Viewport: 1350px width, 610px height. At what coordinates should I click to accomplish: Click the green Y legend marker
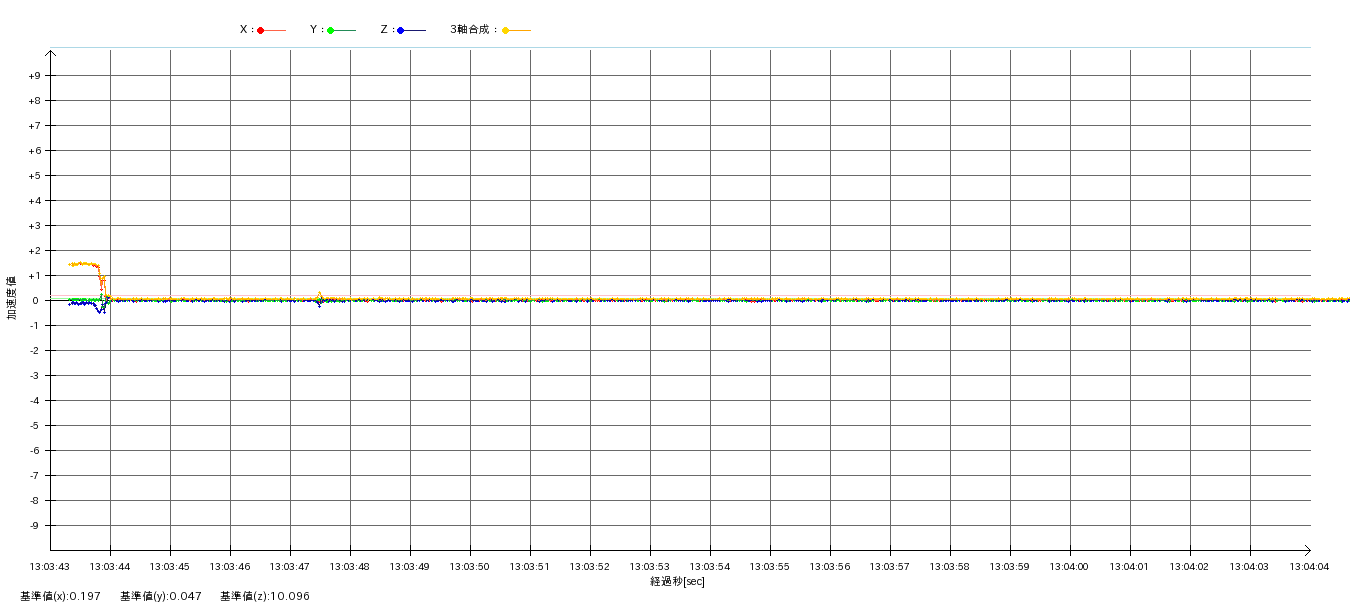click(331, 30)
